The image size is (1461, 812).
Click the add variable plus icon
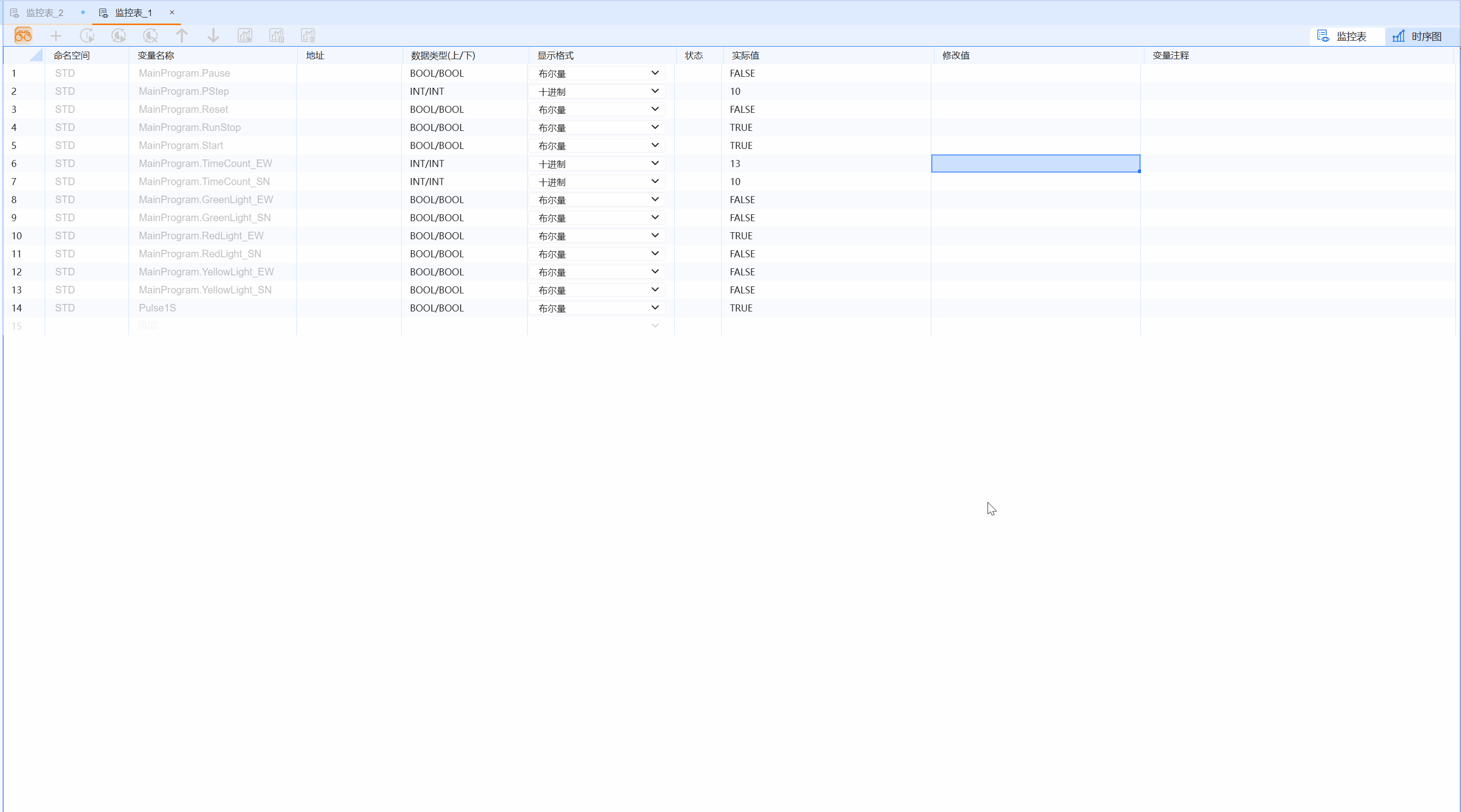tap(56, 36)
